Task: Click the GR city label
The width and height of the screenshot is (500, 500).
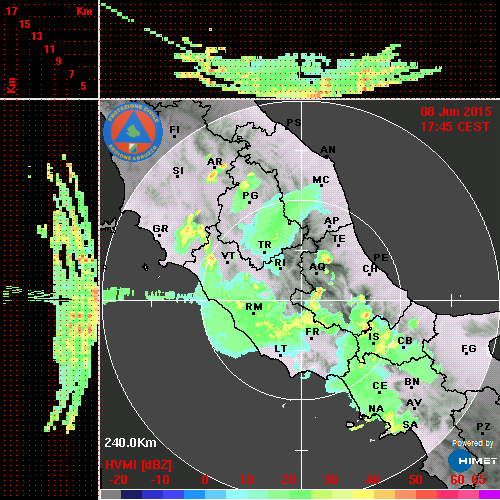Action: (x=160, y=229)
